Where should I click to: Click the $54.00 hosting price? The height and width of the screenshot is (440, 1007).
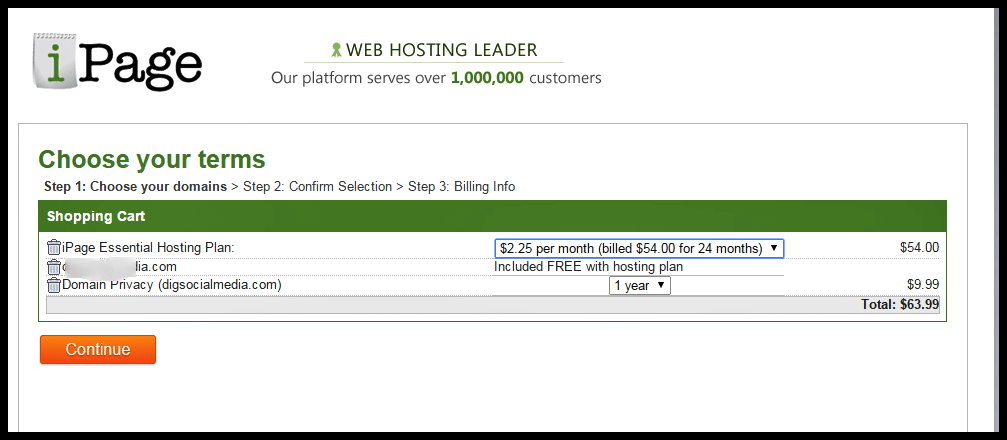(x=920, y=247)
